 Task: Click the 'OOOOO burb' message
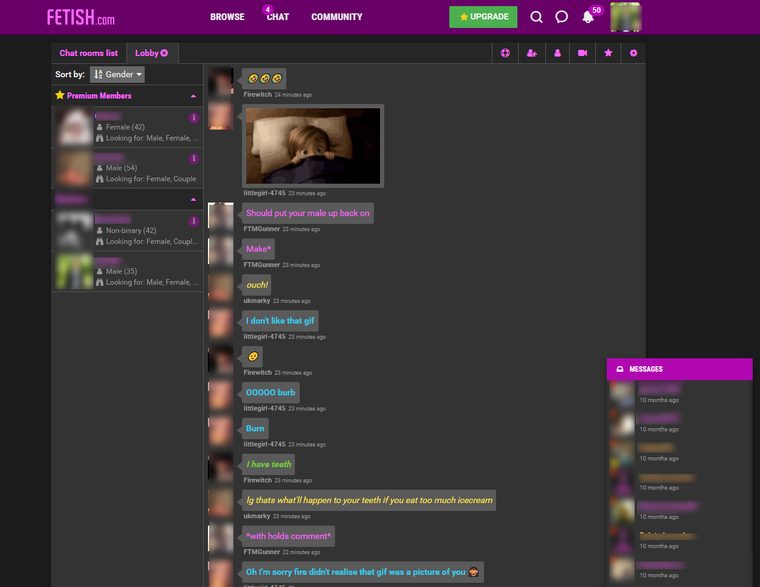pos(270,392)
